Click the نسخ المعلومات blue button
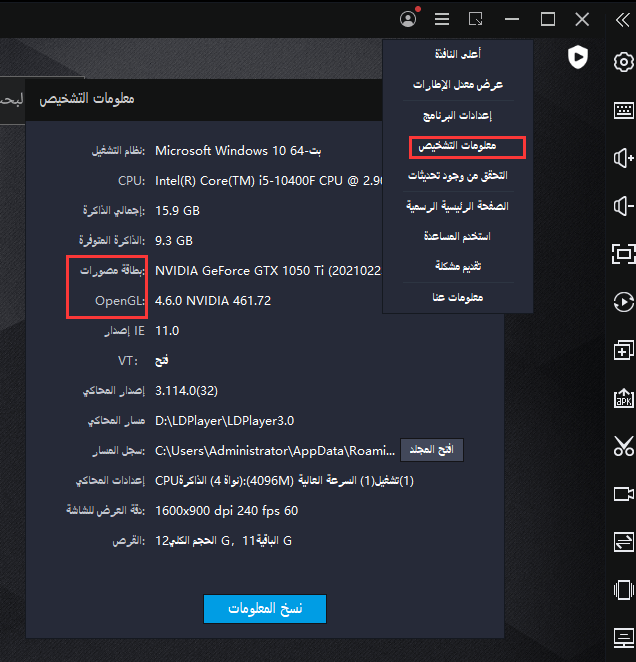This screenshot has width=636, height=662. point(265,609)
